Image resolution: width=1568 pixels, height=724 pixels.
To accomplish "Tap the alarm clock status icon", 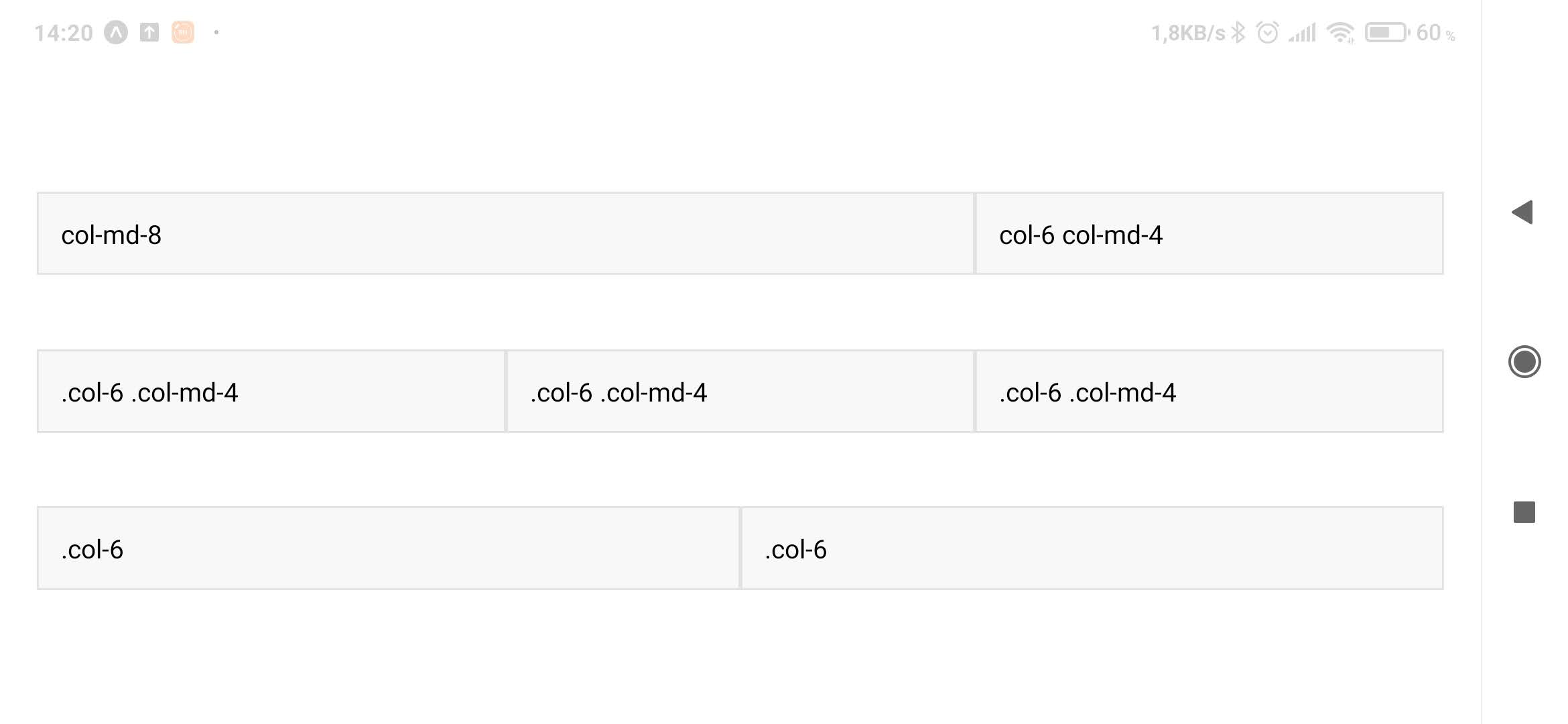I will pyautogui.click(x=1267, y=32).
